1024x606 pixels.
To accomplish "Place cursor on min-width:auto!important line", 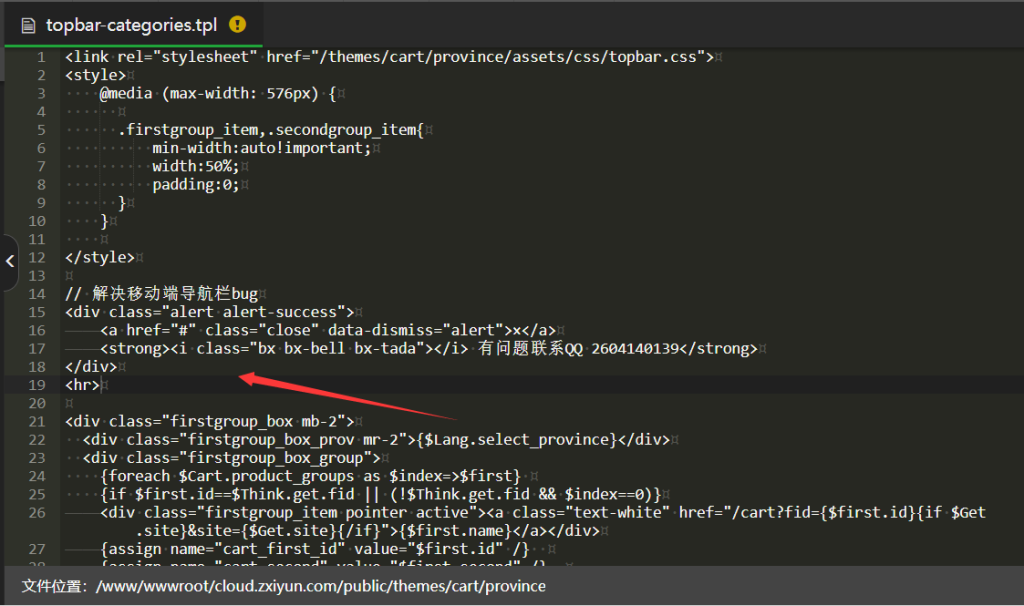I will pos(261,148).
